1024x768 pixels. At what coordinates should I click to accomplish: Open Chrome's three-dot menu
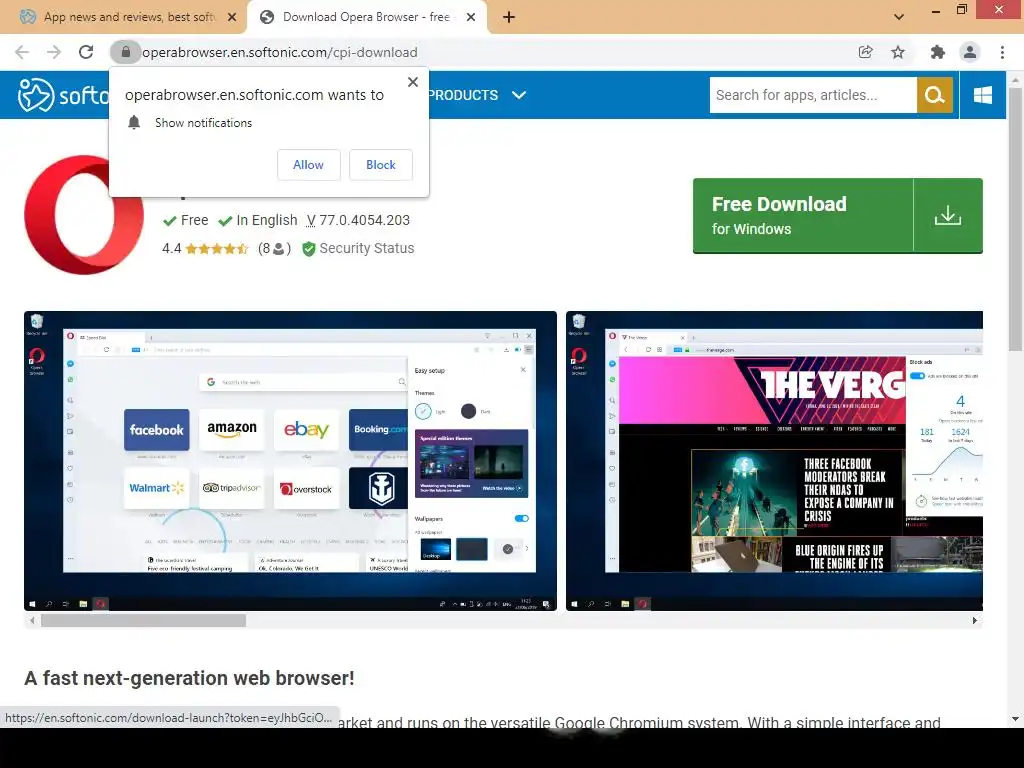point(1002,52)
